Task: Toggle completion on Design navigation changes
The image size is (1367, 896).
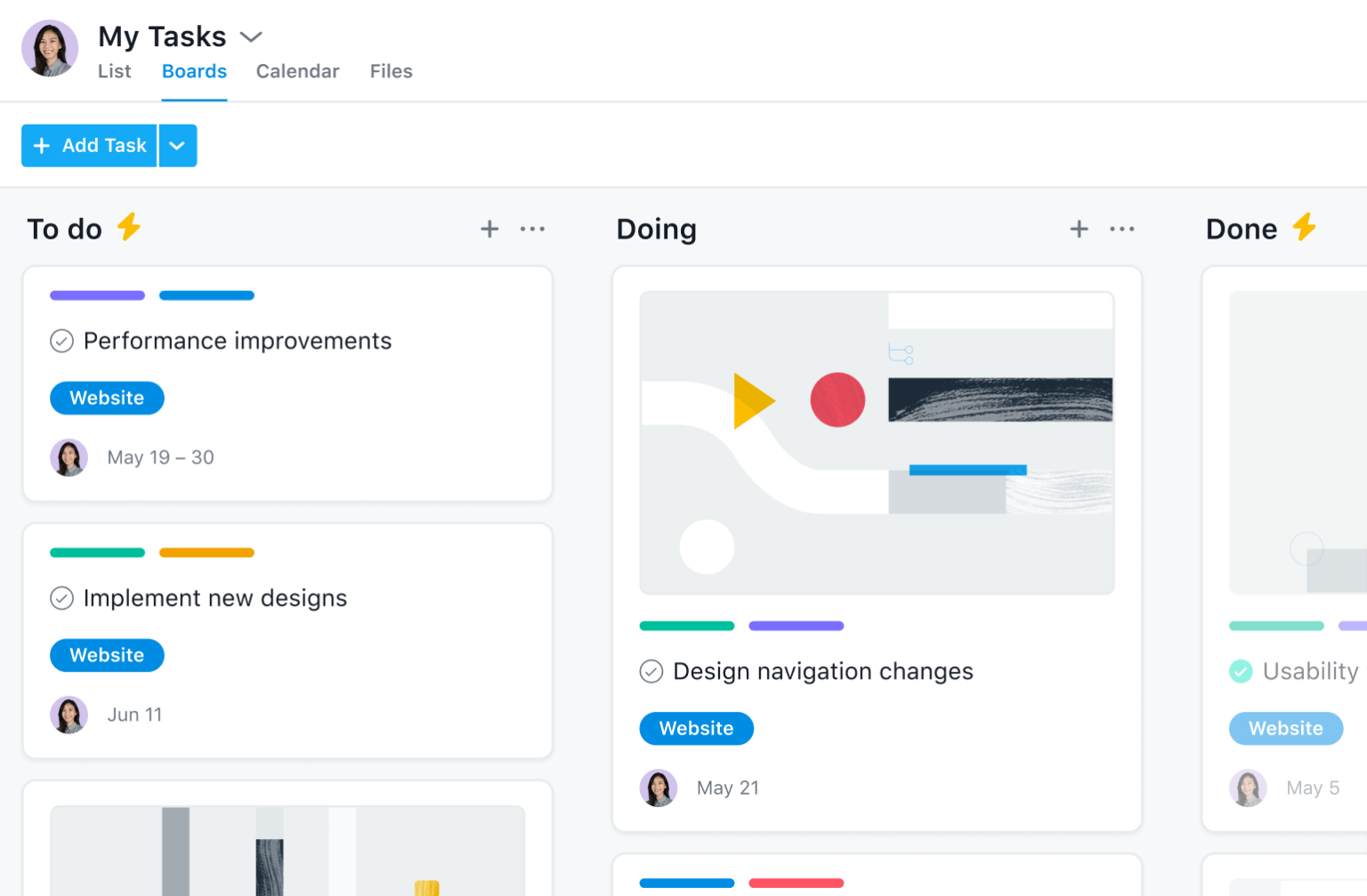Action: pyautogui.click(x=651, y=671)
